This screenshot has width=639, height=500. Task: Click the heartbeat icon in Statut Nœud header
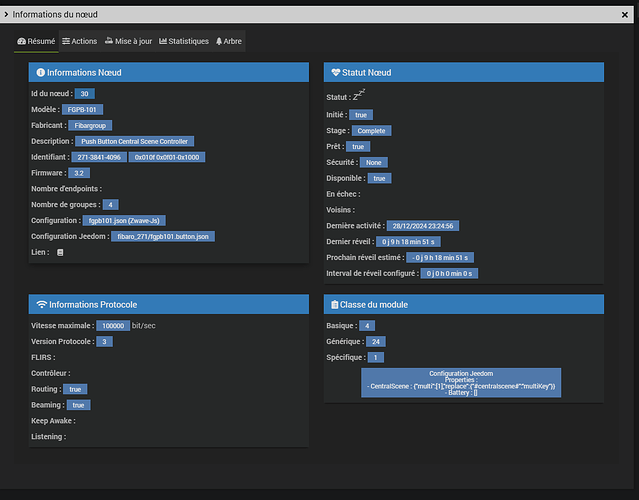tap(335, 73)
